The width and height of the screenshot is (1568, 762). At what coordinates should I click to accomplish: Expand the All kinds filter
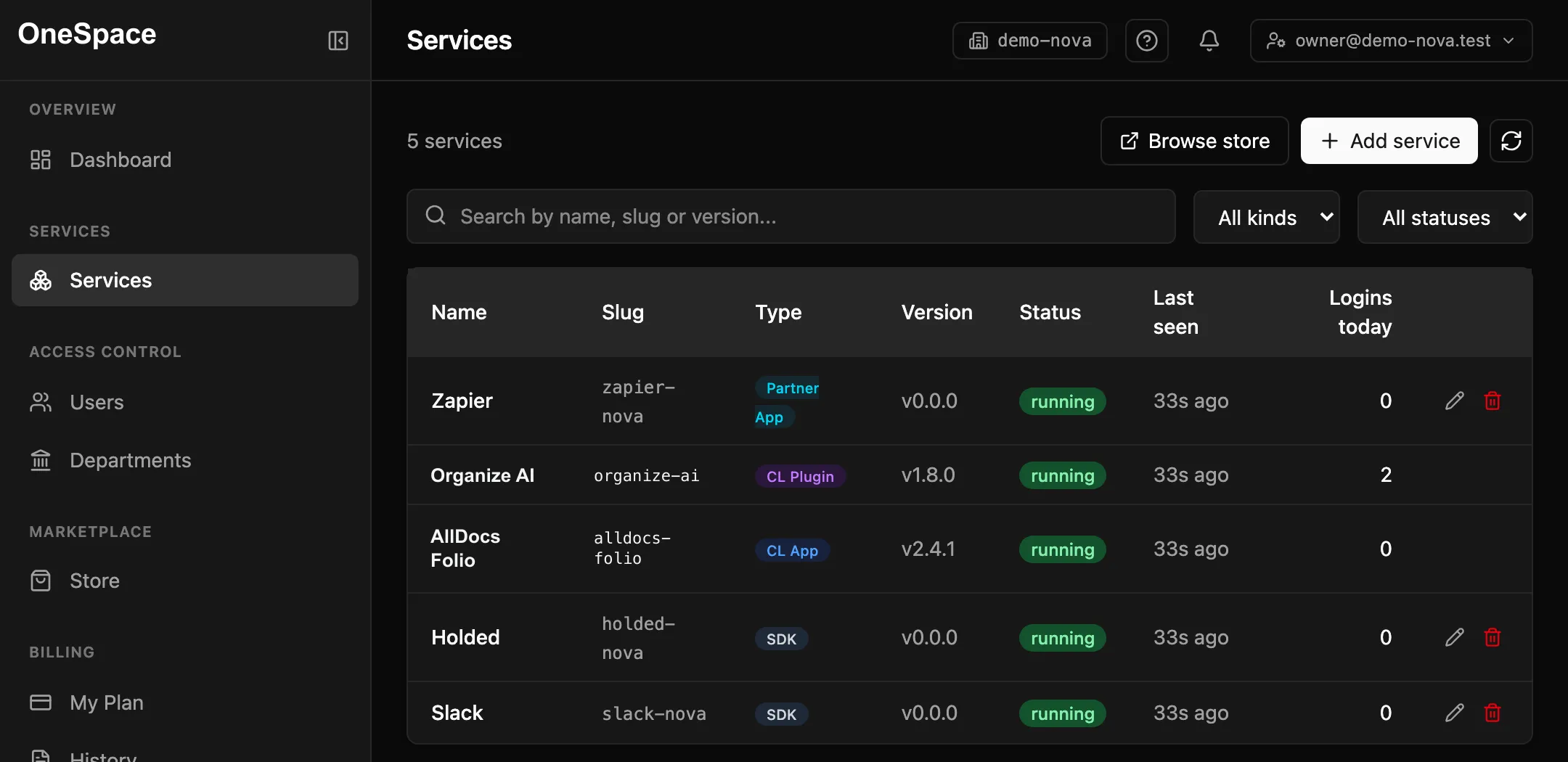1267,217
